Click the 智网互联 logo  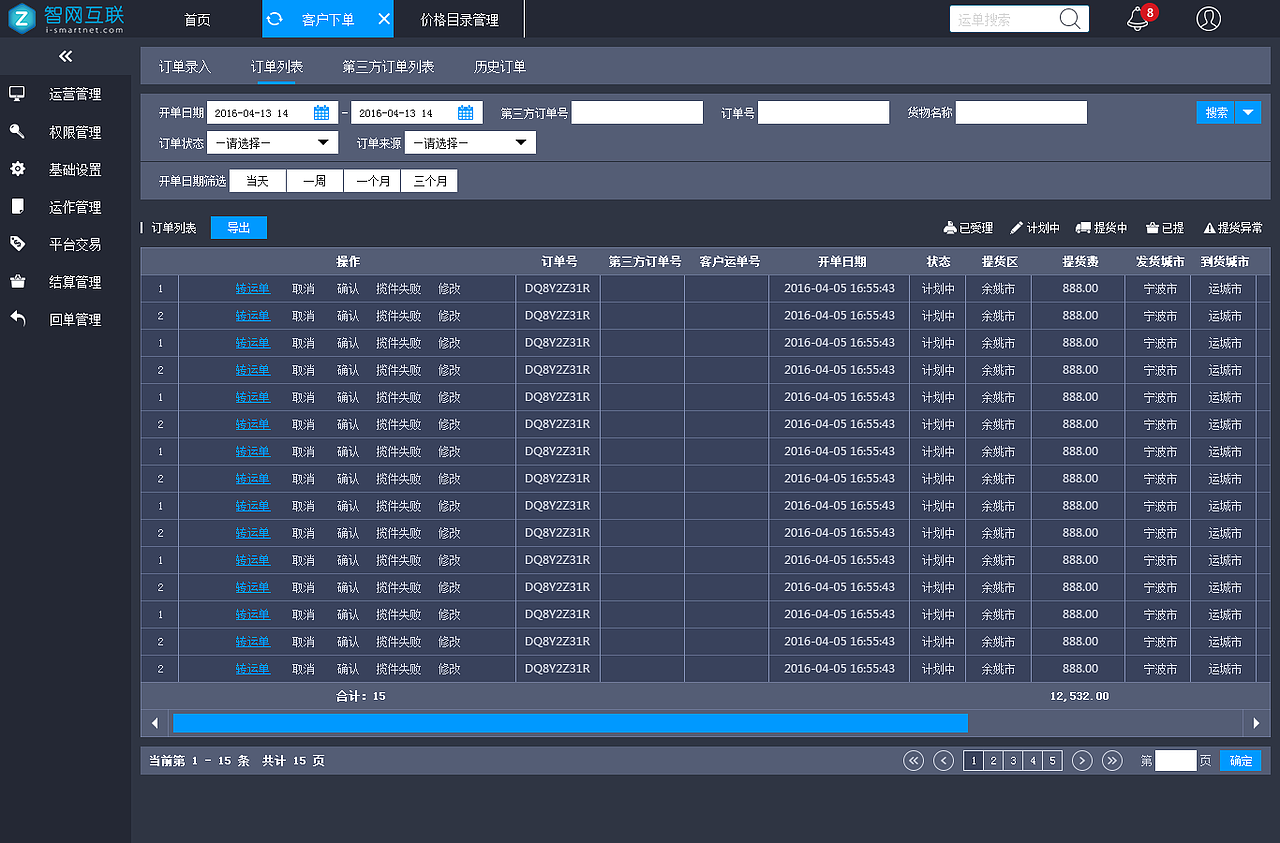pyautogui.click(x=66, y=19)
